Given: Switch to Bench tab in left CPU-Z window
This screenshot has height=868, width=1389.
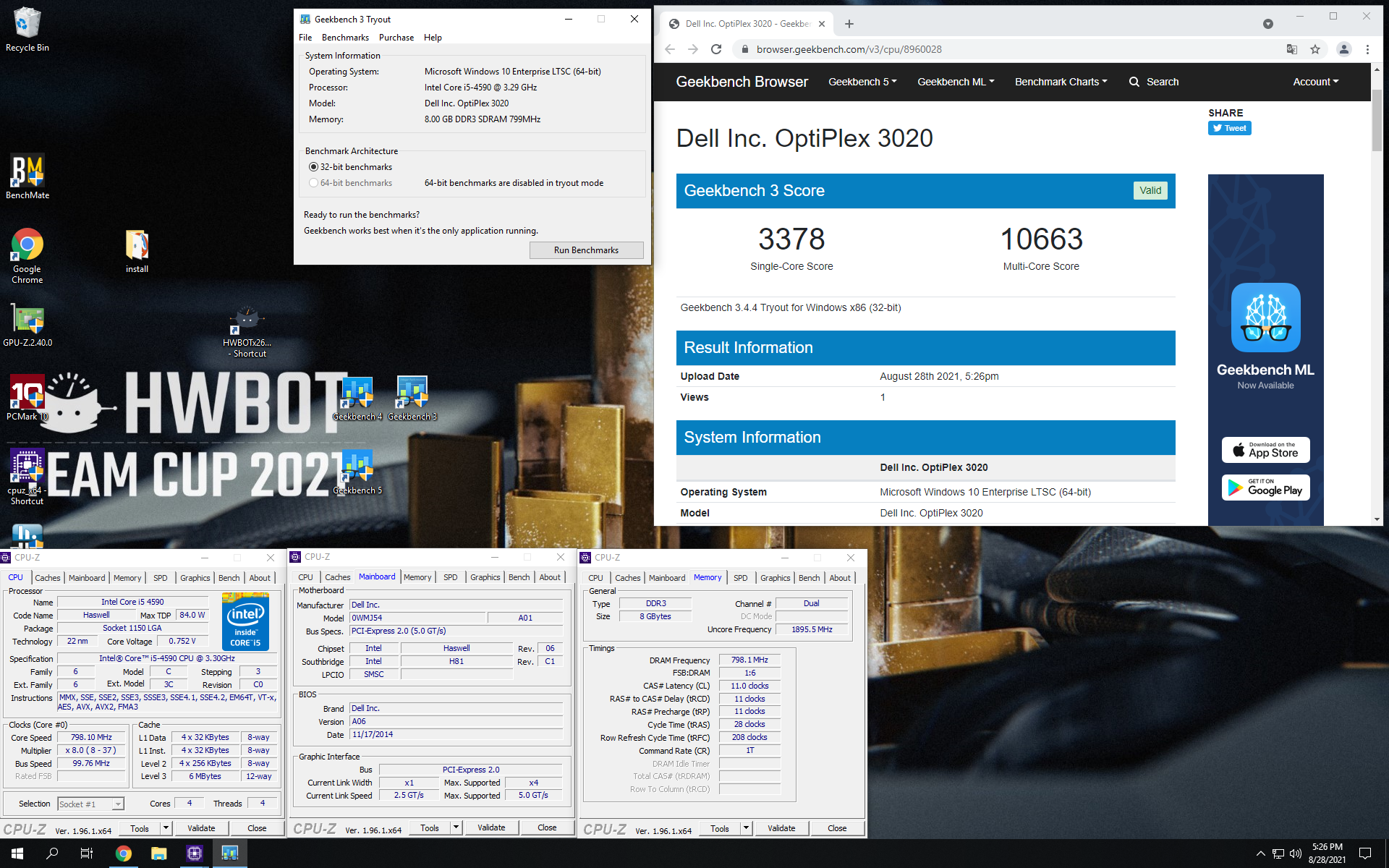Looking at the screenshot, I should point(229,578).
